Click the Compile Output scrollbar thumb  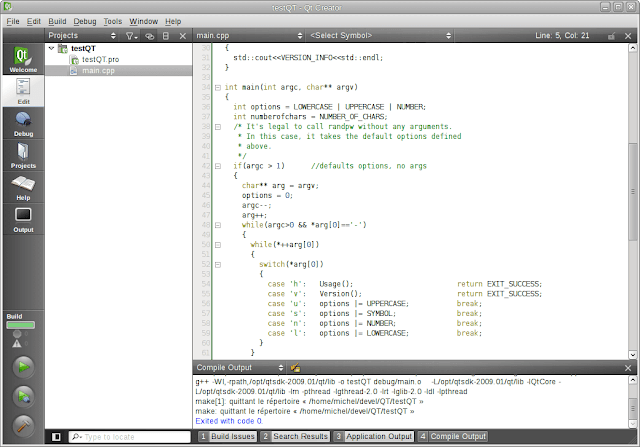[x=633, y=407]
